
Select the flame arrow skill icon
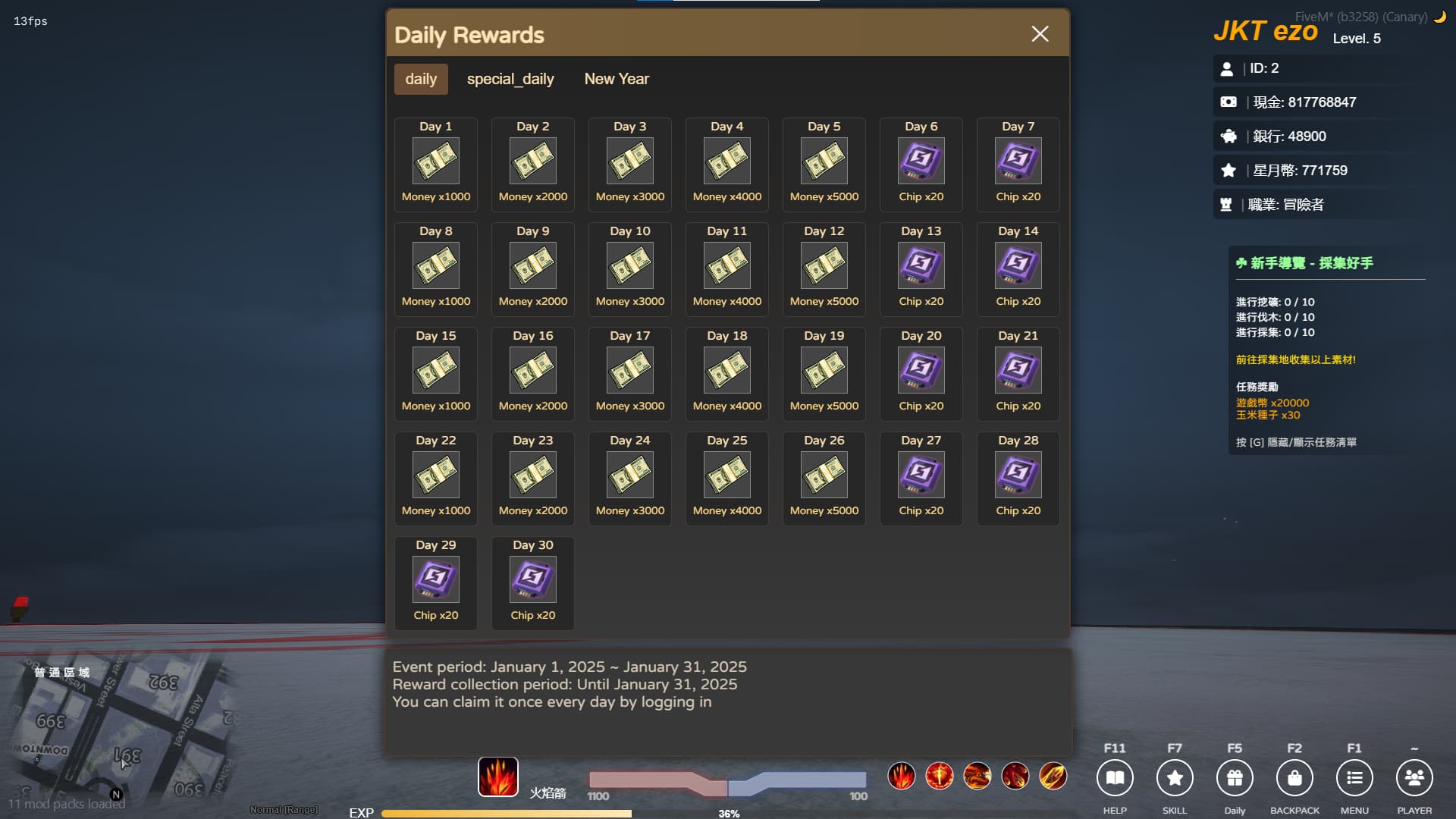pyautogui.click(x=497, y=777)
